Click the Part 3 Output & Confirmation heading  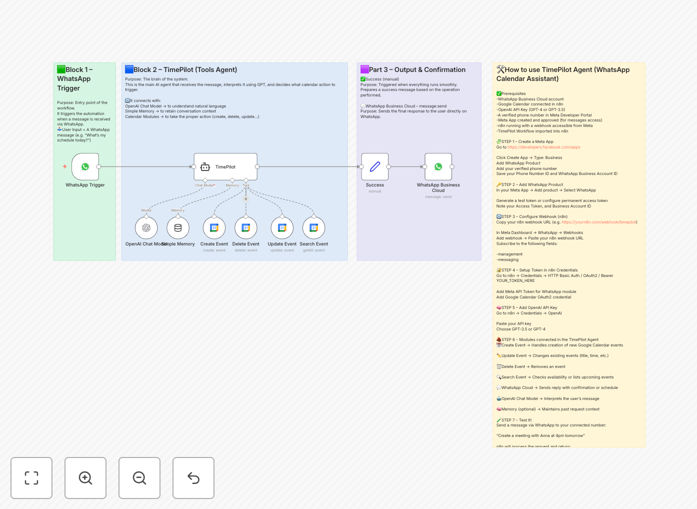pos(413,69)
